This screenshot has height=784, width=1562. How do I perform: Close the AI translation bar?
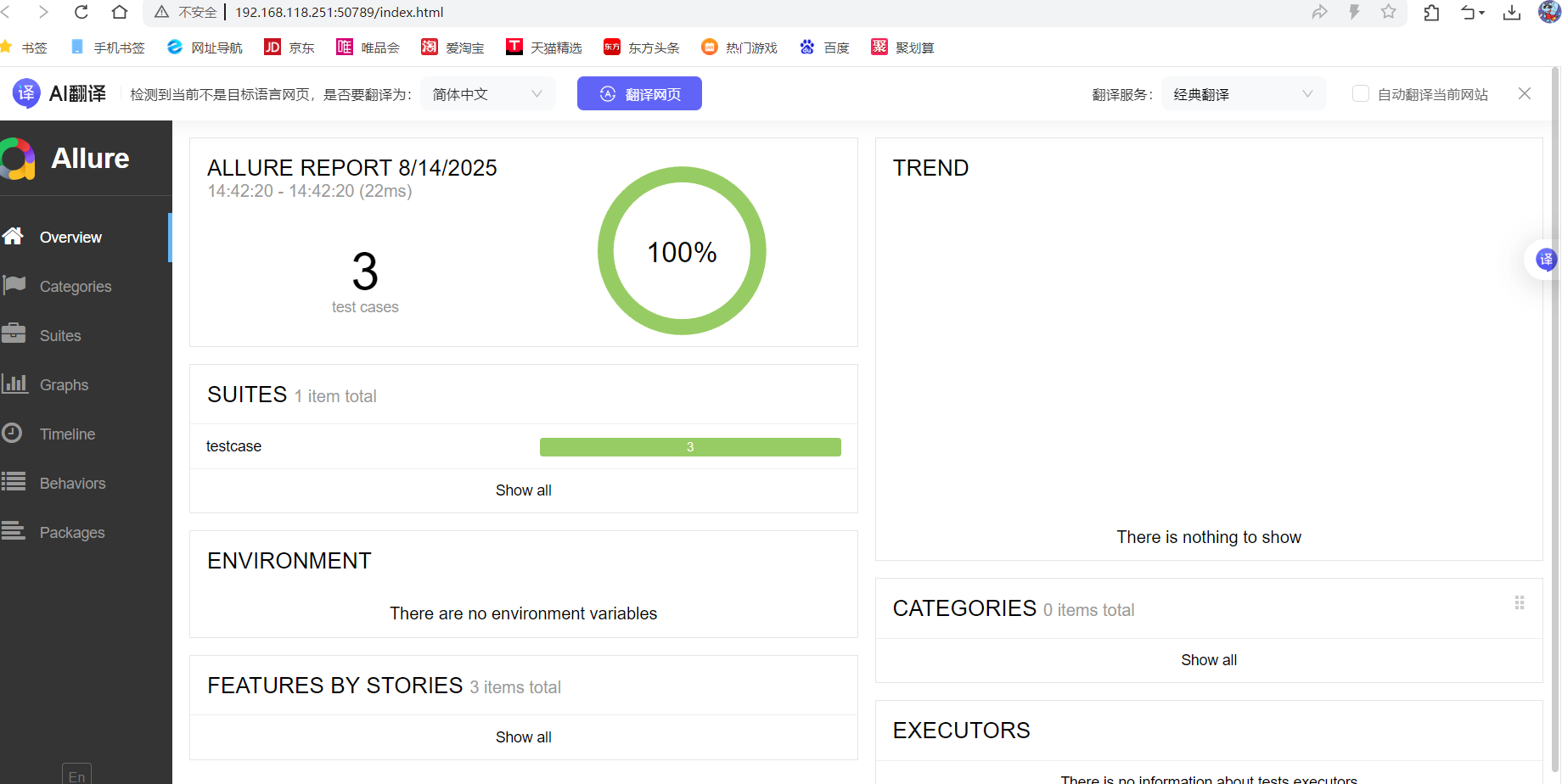click(x=1525, y=93)
